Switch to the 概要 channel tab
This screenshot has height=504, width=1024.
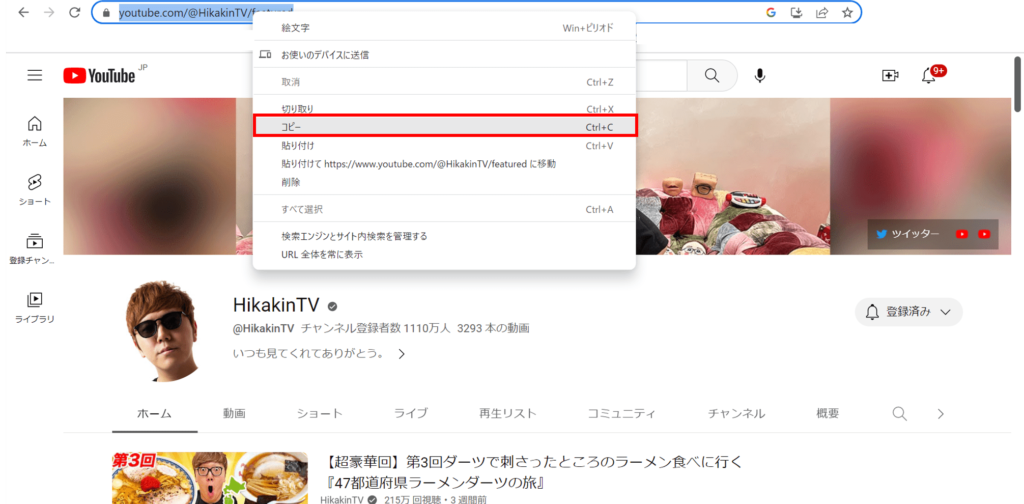(x=827, y=413)
